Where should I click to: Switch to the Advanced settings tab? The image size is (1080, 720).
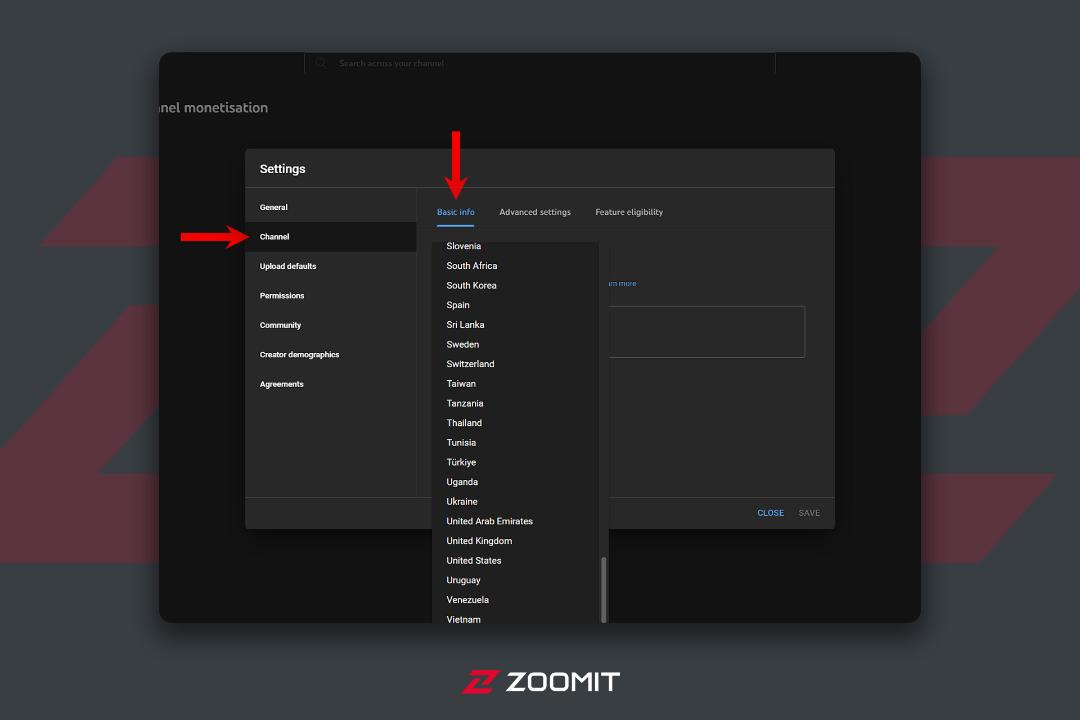[x=534, y=212]
